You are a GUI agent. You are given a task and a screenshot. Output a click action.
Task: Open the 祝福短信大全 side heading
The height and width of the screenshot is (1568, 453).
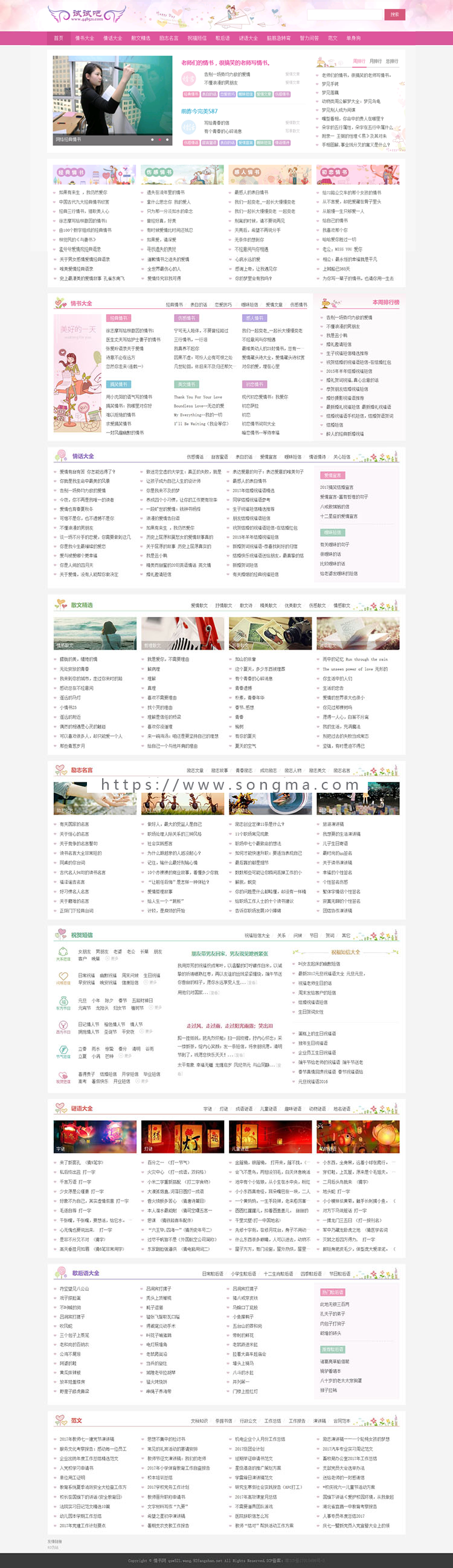coord(345,952)
